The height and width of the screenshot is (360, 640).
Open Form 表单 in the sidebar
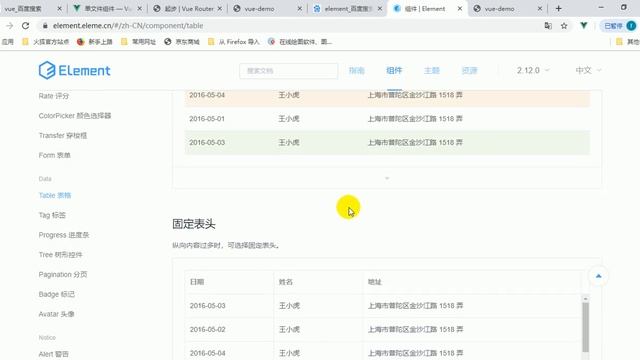(x=54, y=155)
